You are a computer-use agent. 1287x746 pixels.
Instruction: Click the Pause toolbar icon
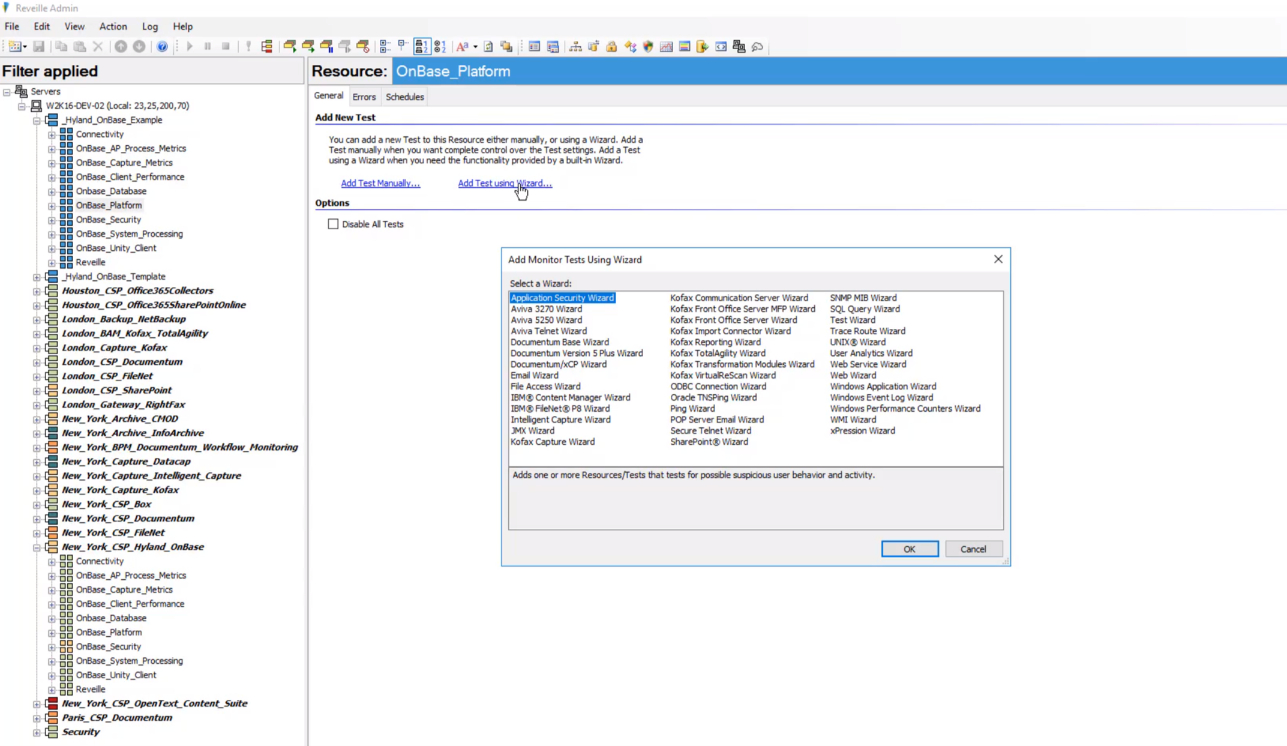pos(208,47)
